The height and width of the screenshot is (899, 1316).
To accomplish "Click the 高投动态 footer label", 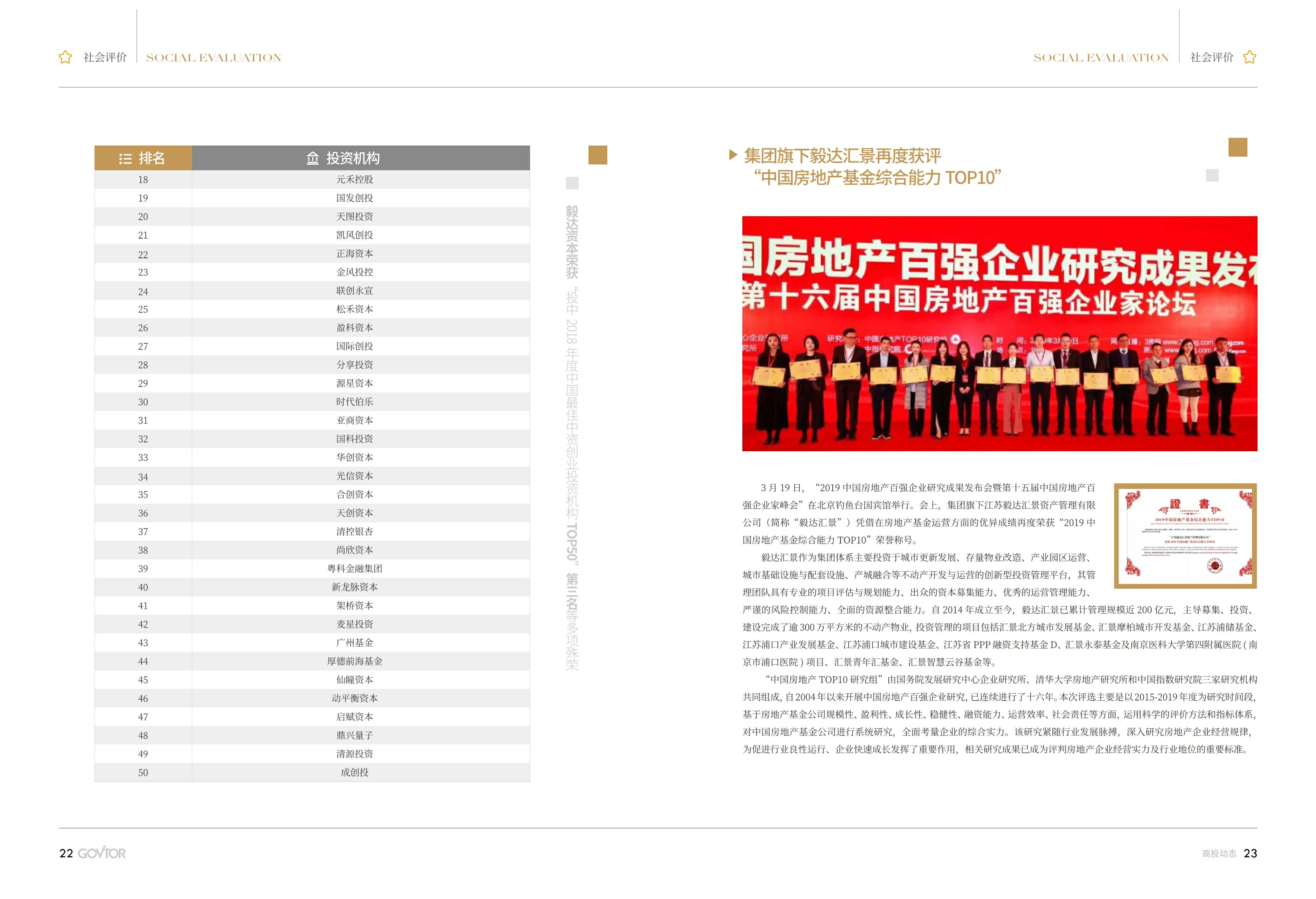I will point(1219,854).
